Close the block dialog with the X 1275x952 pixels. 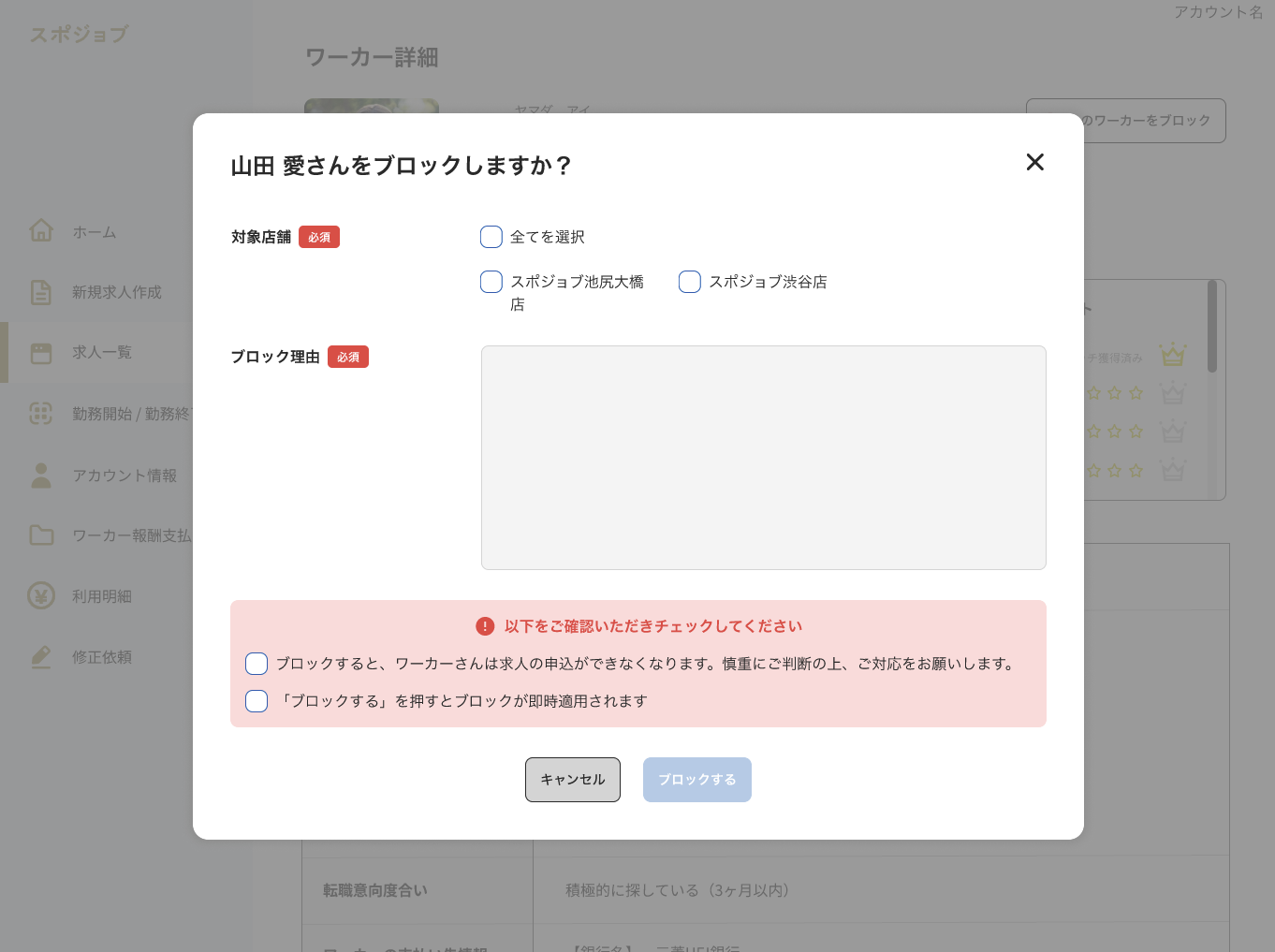point(1034,162)
